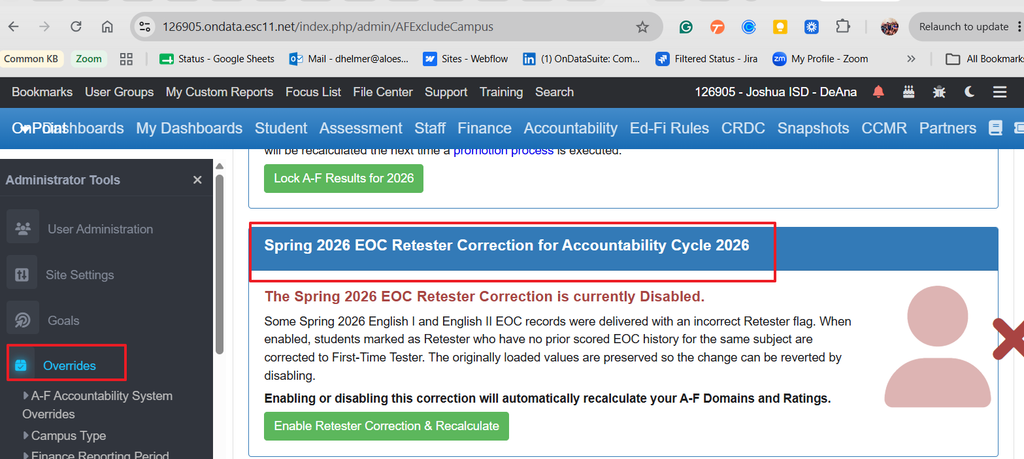Open User Administration icon in sidebar
Viewport: 1024px width, 459px height.
point(23,229)
